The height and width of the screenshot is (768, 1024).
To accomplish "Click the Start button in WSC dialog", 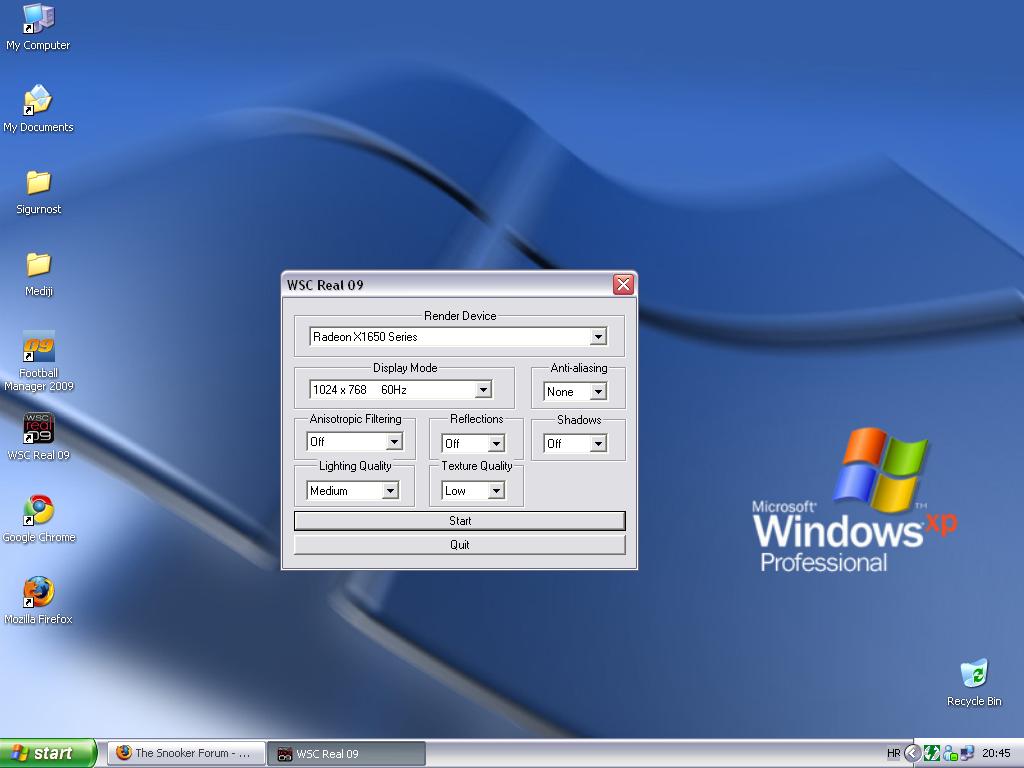I will (460, 520).
